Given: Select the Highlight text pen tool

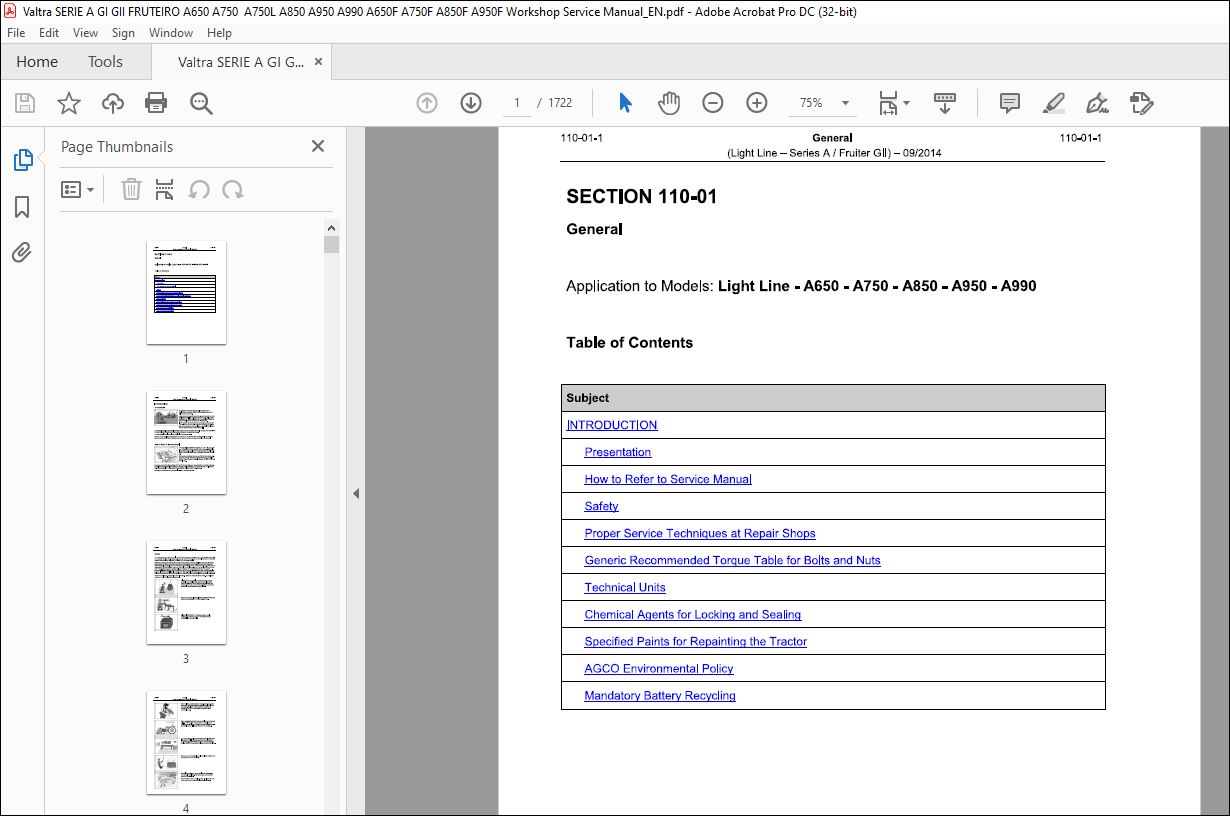Looking at the screenshot, I should tap(1053, 103).
